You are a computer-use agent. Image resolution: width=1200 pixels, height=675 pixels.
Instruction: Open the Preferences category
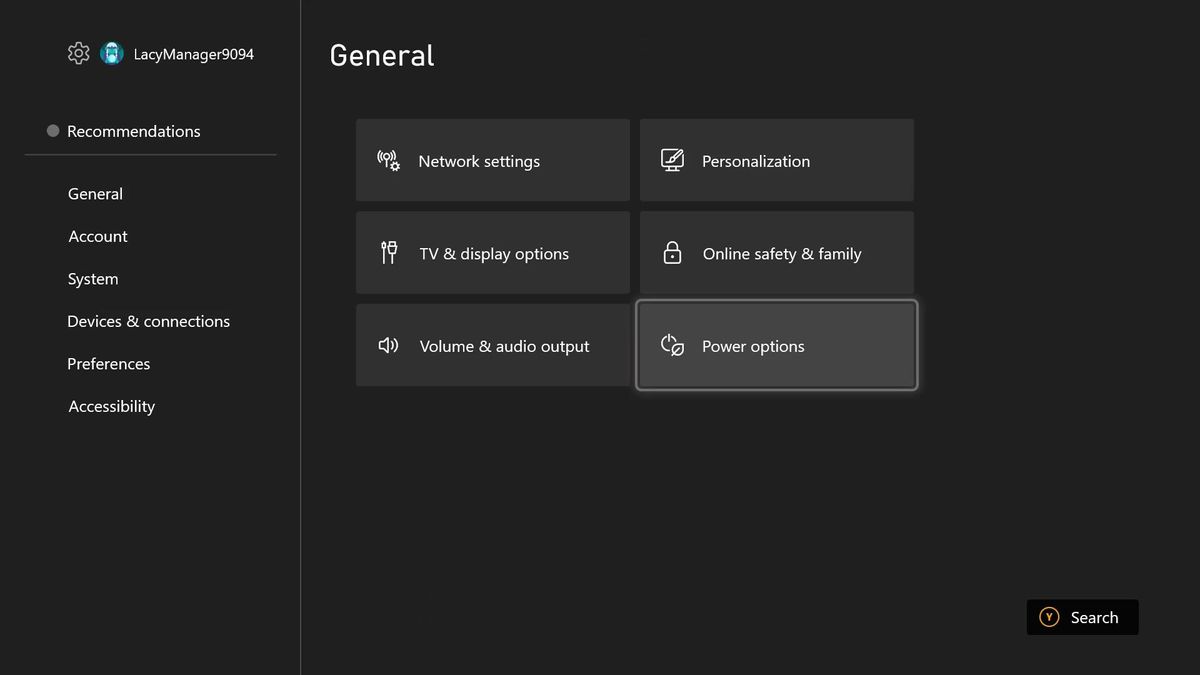108,364
